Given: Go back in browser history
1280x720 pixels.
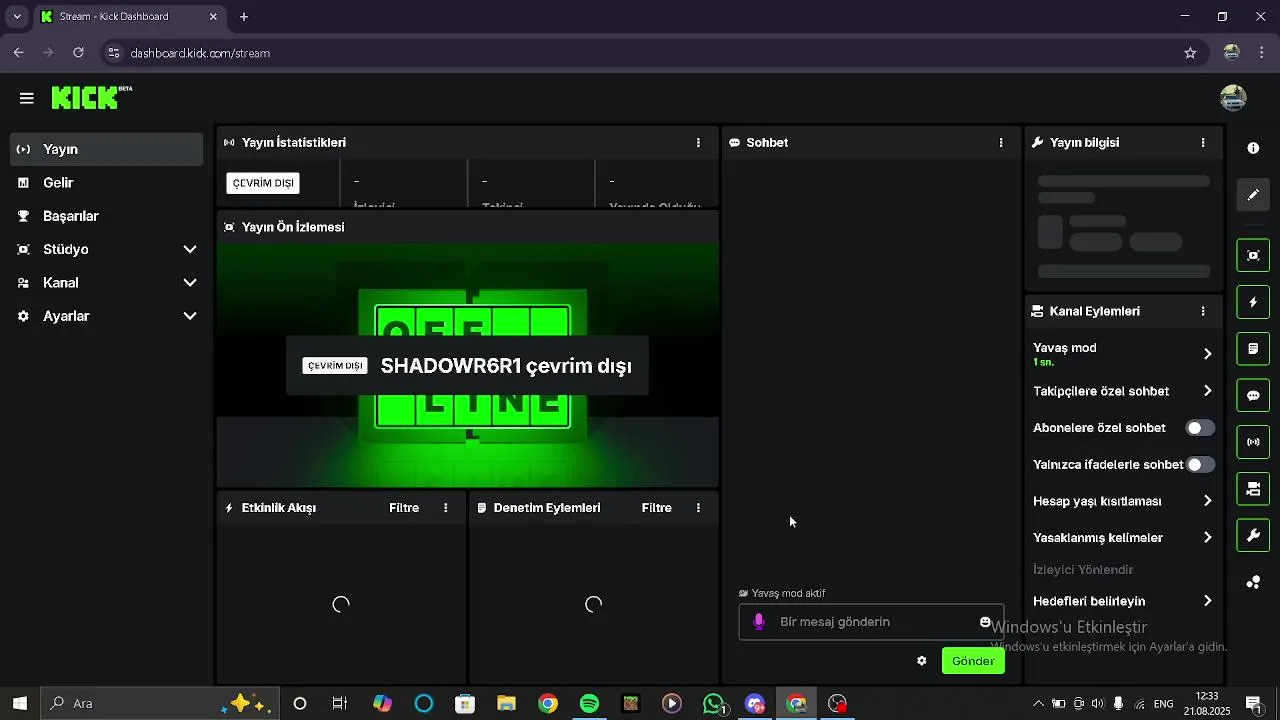Looking at the screenshot, I should click(18, 53).
